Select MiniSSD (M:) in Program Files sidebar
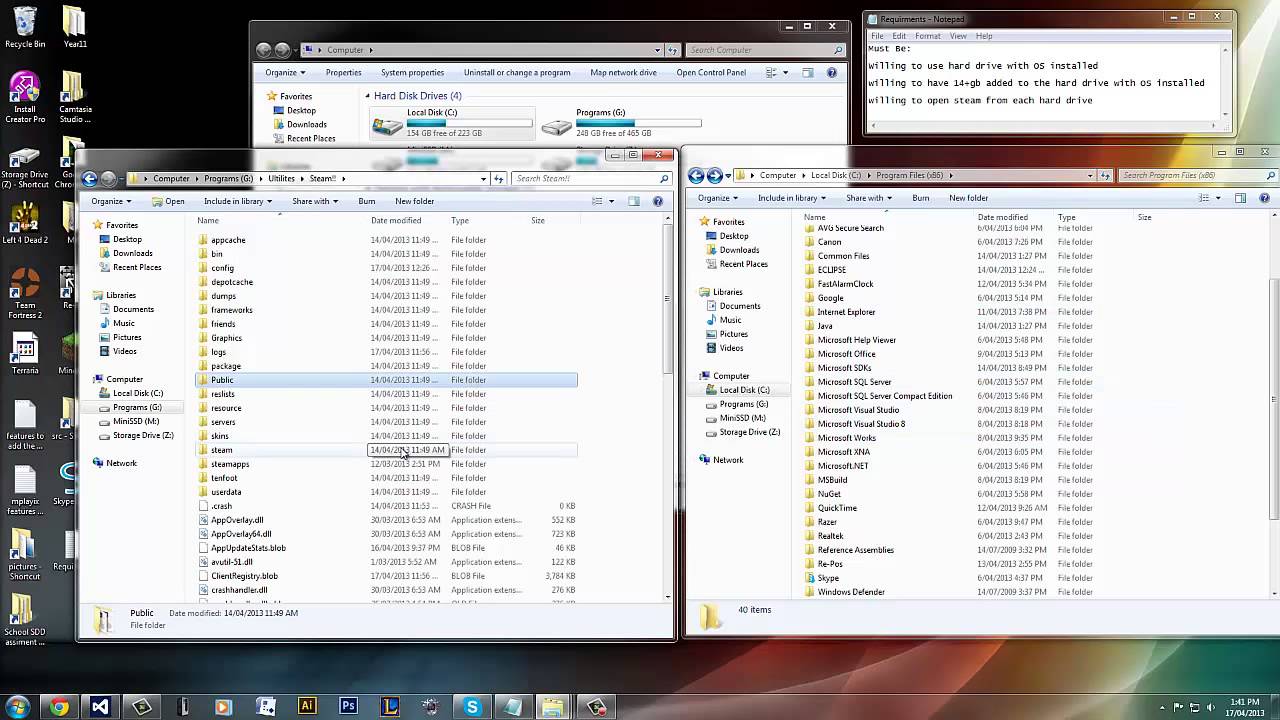The width and height of the screenshot is (1280, 720). 742,418
